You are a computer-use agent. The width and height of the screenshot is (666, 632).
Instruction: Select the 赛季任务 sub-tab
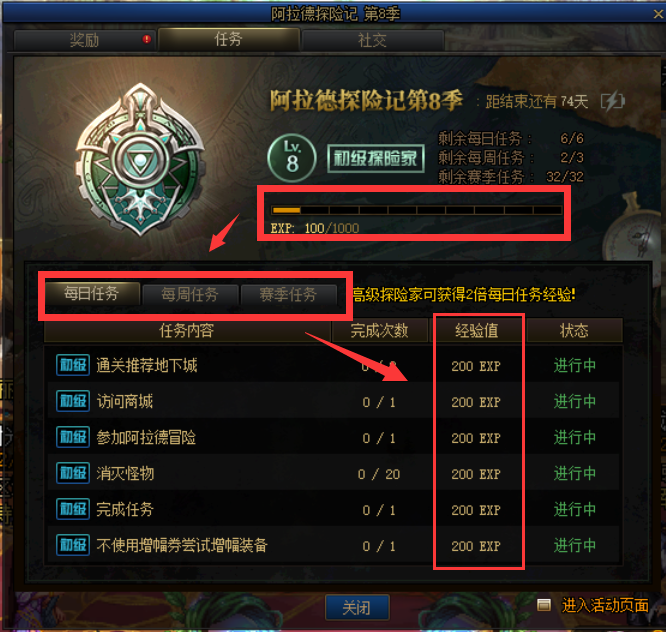[x=288, y=294]
